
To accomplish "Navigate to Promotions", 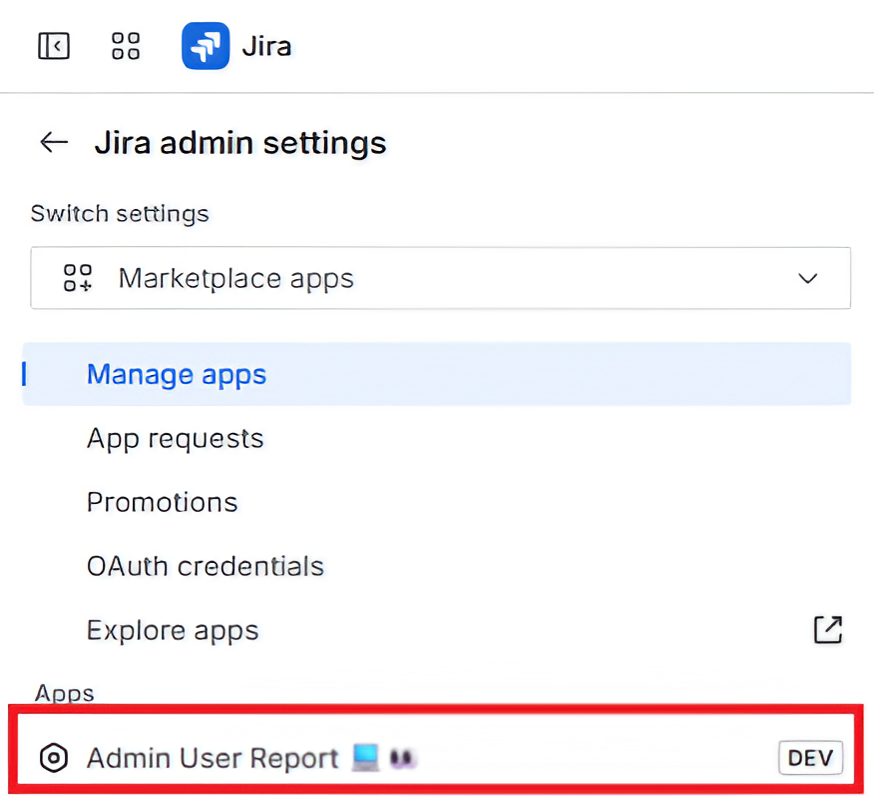I will click(x=162, y=502).
